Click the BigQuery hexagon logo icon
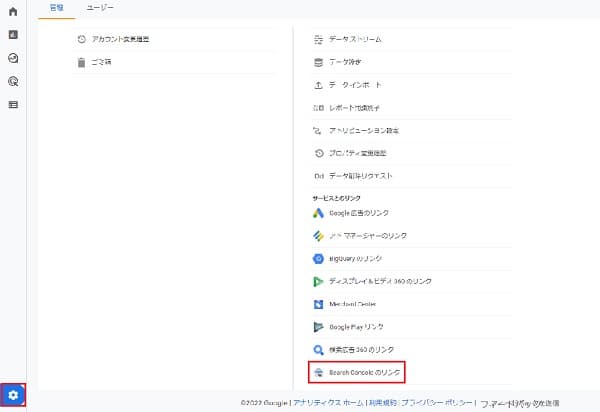 pyautogui.click(x=318, y=259)
